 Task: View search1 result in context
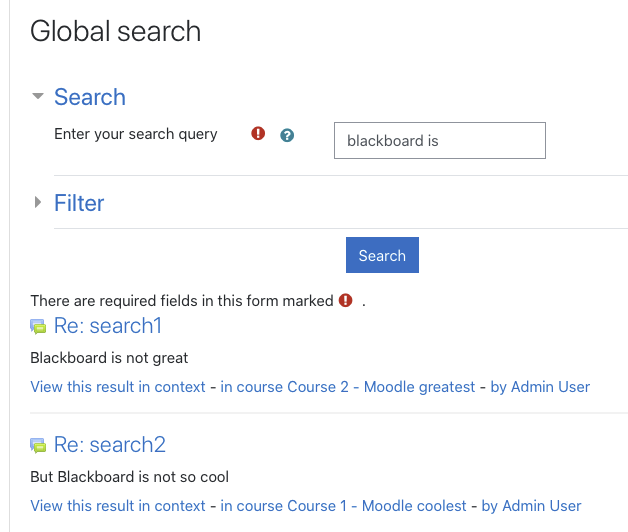tap(118, 387)
